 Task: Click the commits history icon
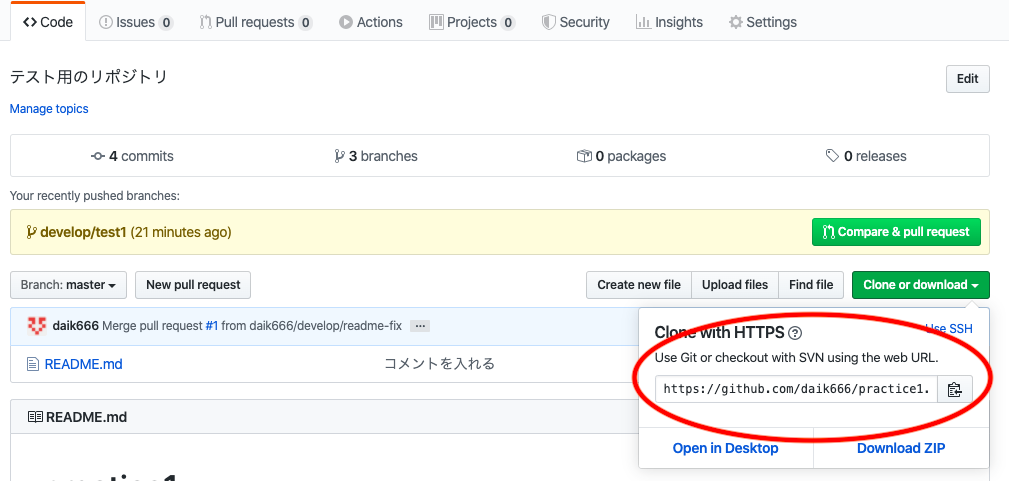pos(98,156)
